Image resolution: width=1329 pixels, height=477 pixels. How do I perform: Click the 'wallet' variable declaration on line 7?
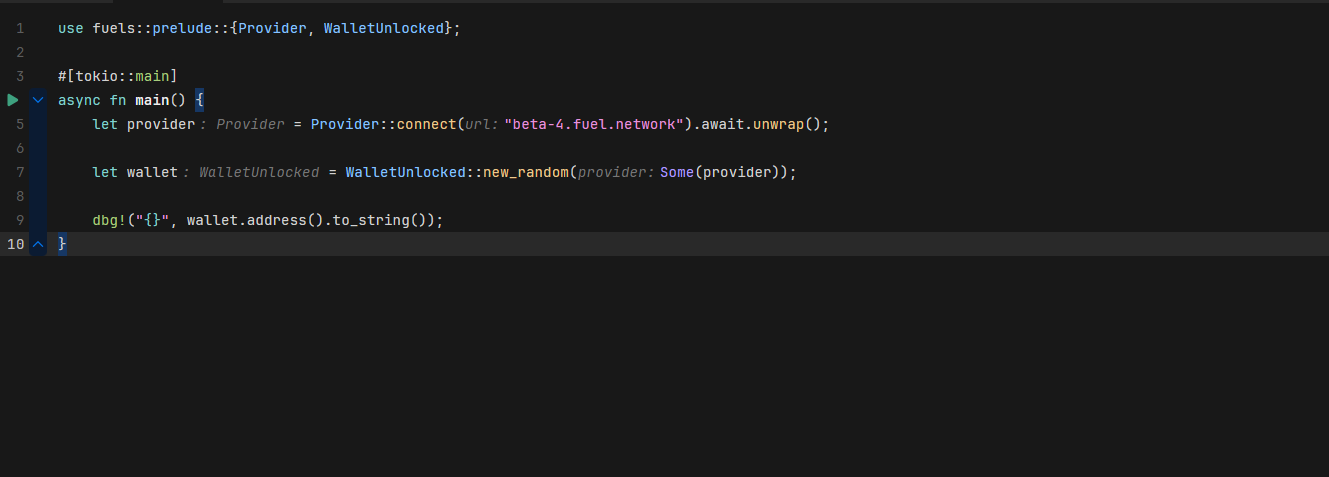tap(152, 172)
